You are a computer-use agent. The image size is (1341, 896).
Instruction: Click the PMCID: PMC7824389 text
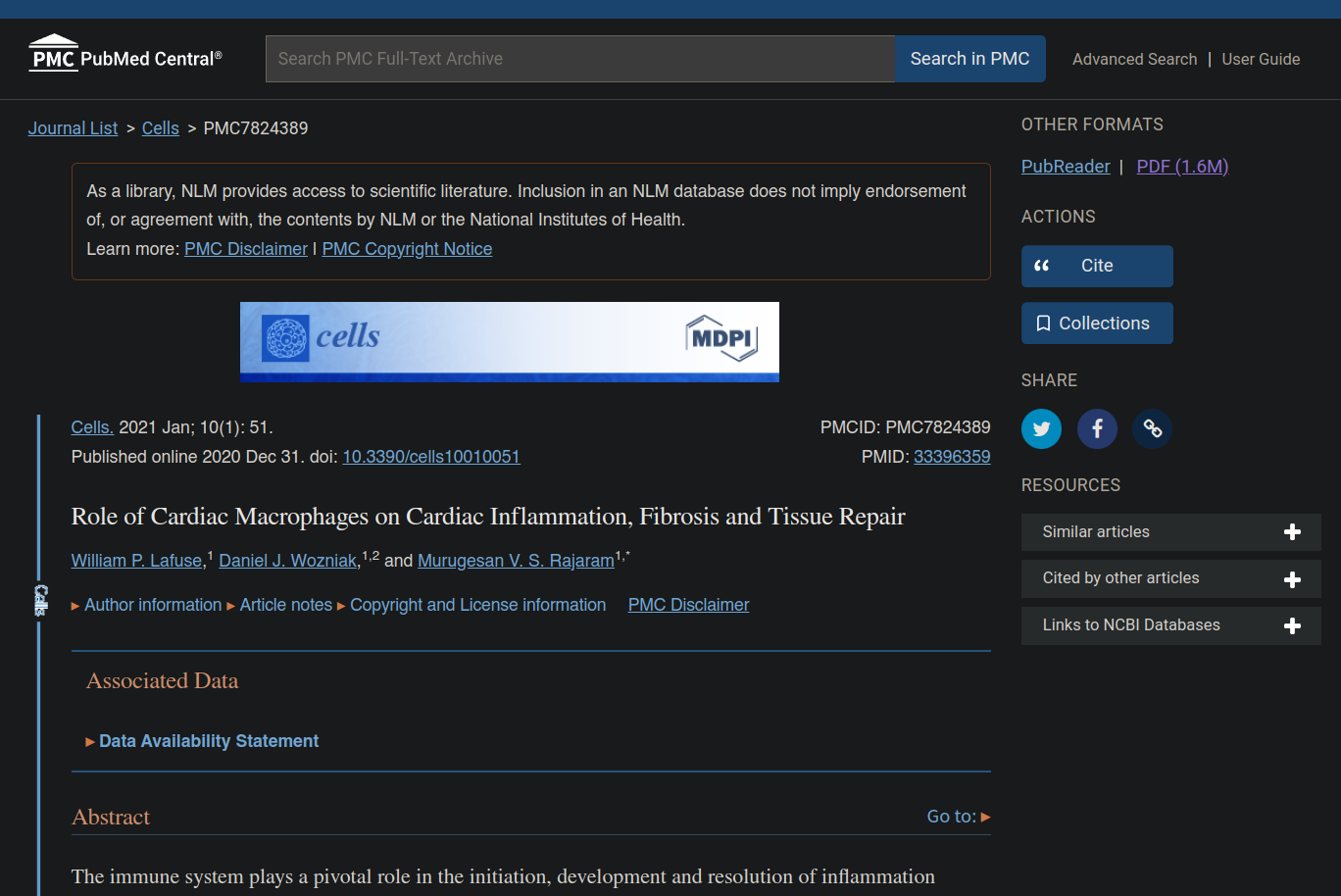[905, 427]
